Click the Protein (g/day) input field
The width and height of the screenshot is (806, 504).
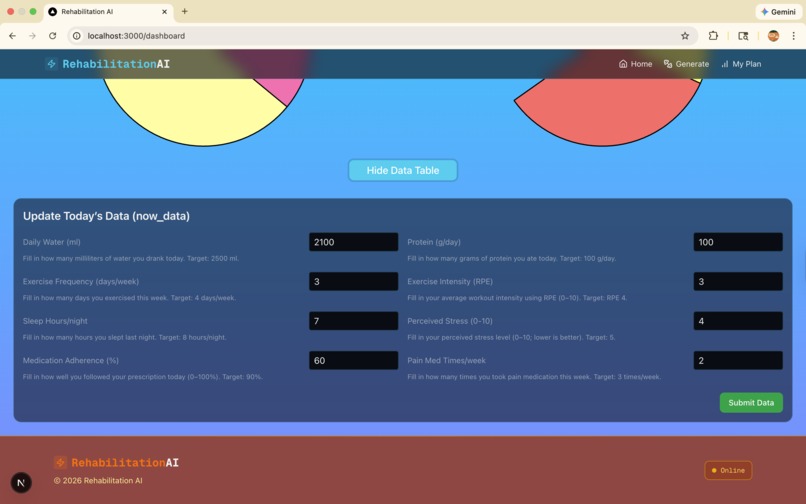(x=738, y=242)
